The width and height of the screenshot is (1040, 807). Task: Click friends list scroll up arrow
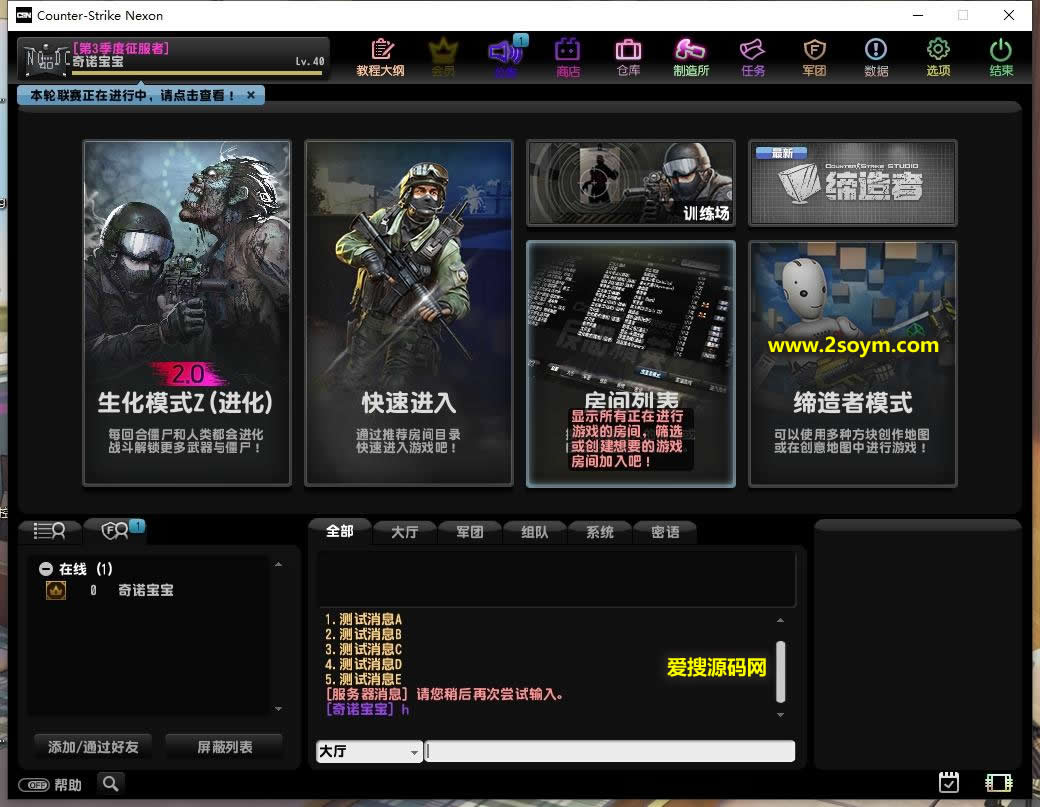point(279,564)
